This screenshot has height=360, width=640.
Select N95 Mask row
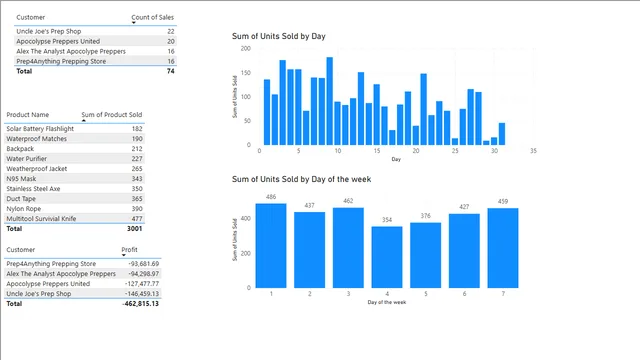point(75,179)
